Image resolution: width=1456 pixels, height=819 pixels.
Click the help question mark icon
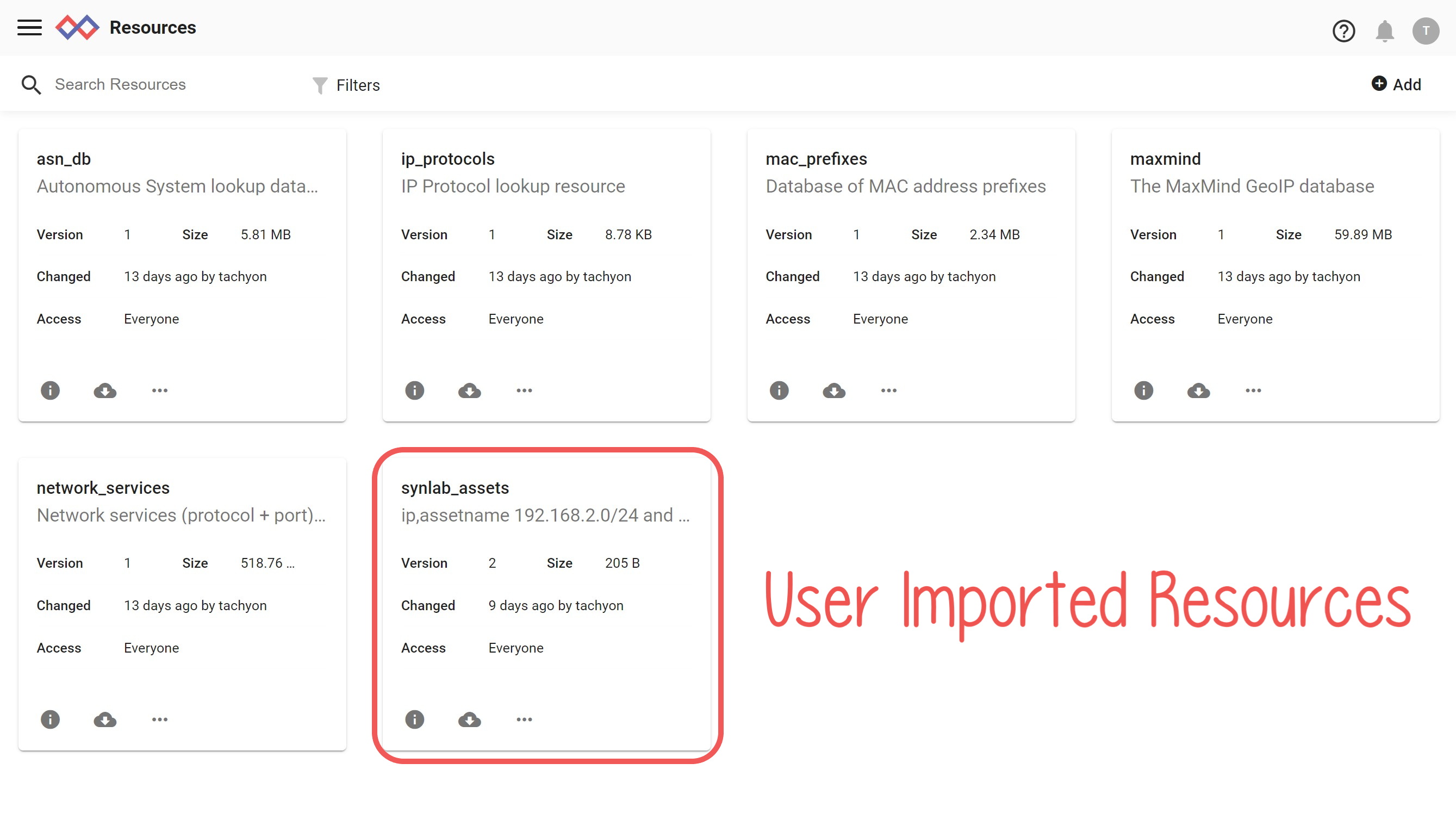[1343, 30]
